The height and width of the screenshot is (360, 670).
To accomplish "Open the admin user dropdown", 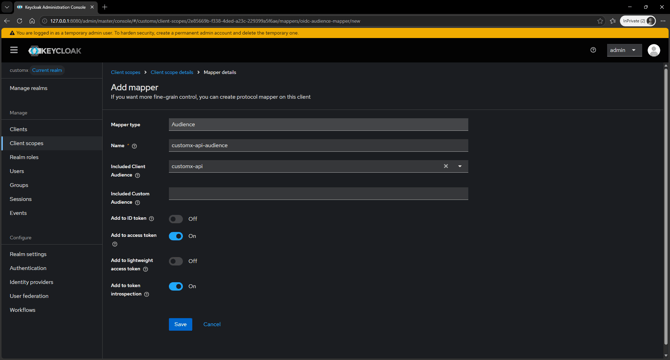I will coord(624,50).
